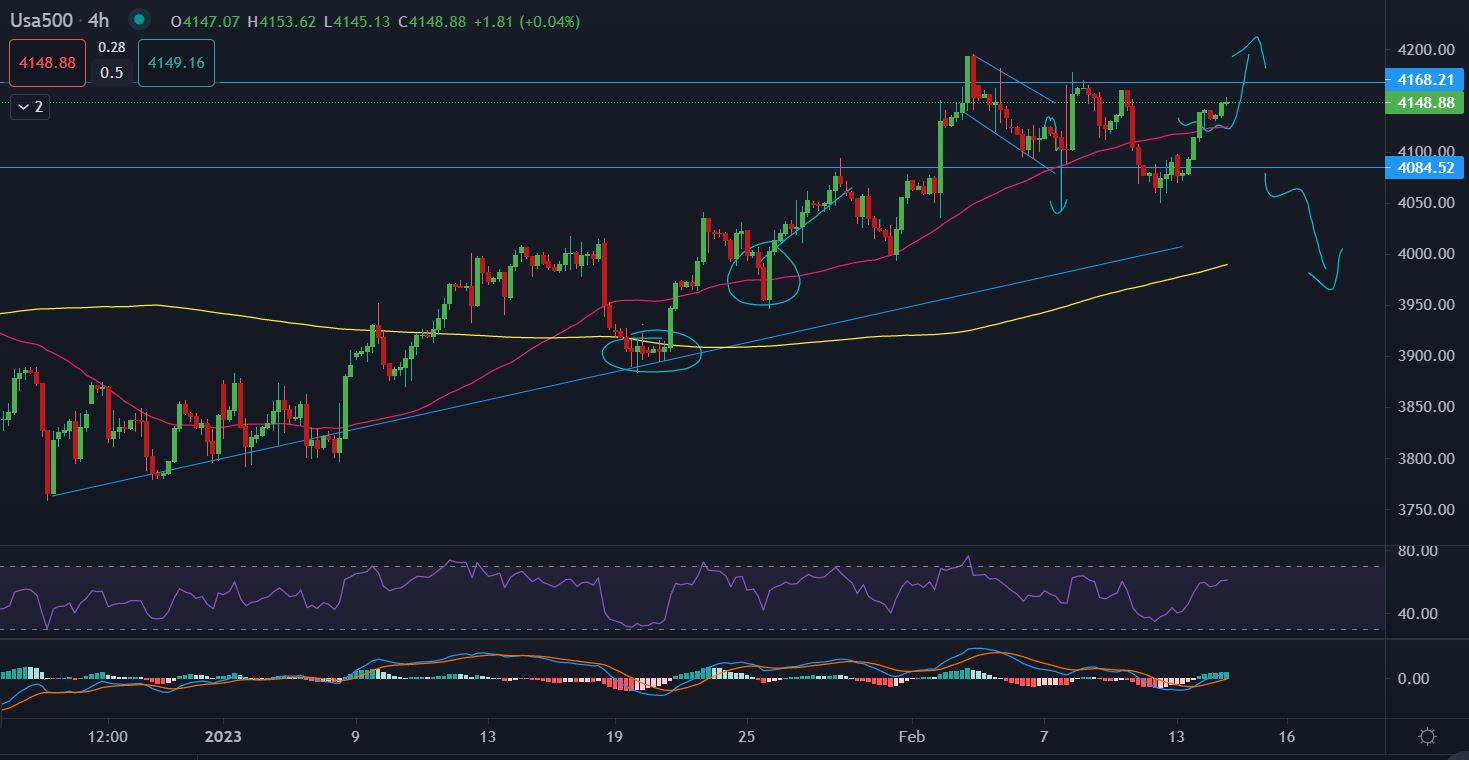Click the red sell price button 4148.88
The width and height of the screenshot is (1469, 760).
pyautogui.click(x=47, y=62)
